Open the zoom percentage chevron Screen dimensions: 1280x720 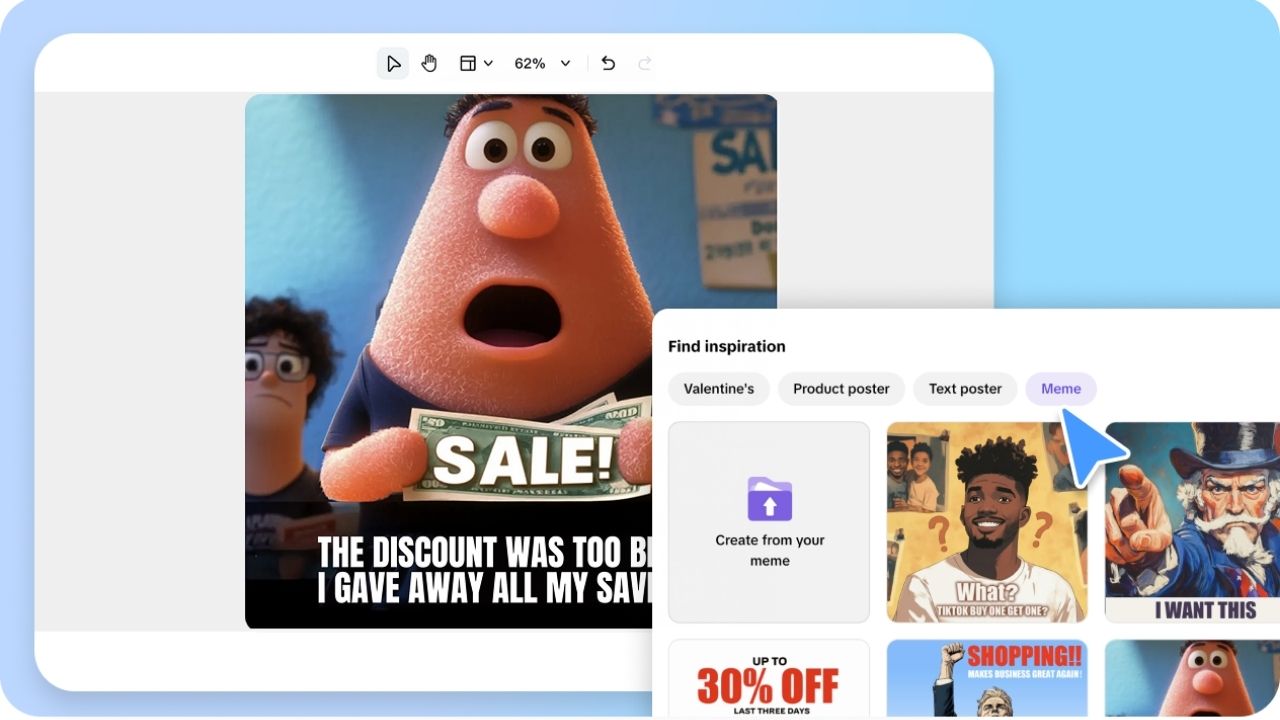[x=565, y=62]
